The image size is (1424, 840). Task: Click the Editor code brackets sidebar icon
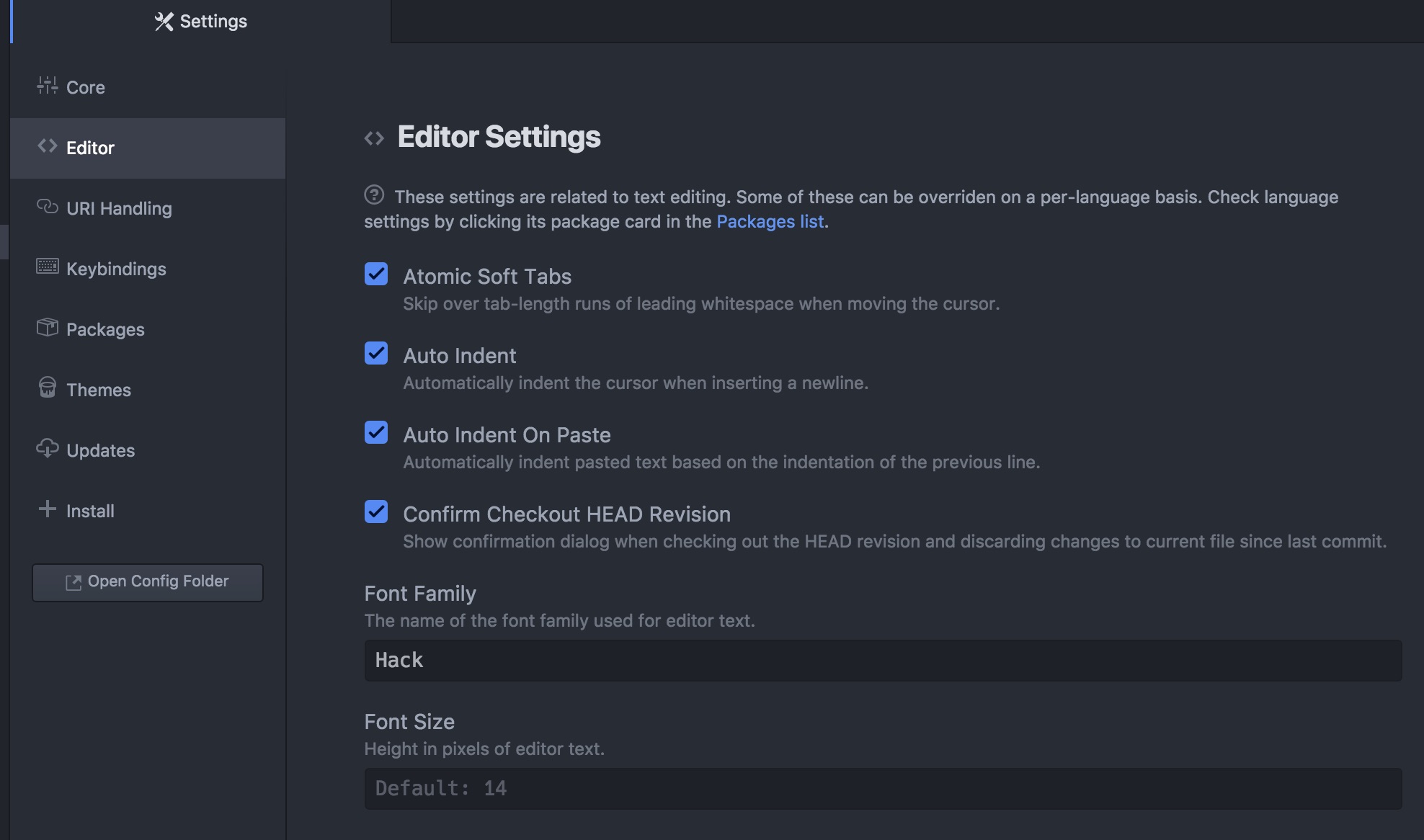pyautogui.click(x=48, y=146)
